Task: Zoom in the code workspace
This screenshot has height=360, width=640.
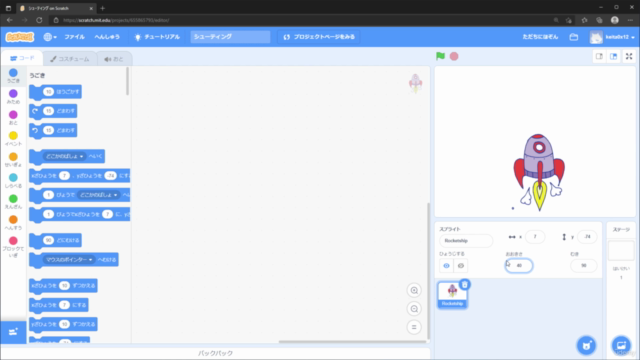Action: (x=414, y=291)
